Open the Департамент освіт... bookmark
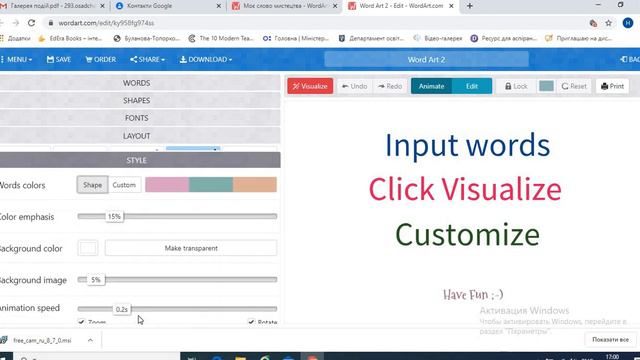The height and width of the screenshot is (360, 640). [371, 38]
